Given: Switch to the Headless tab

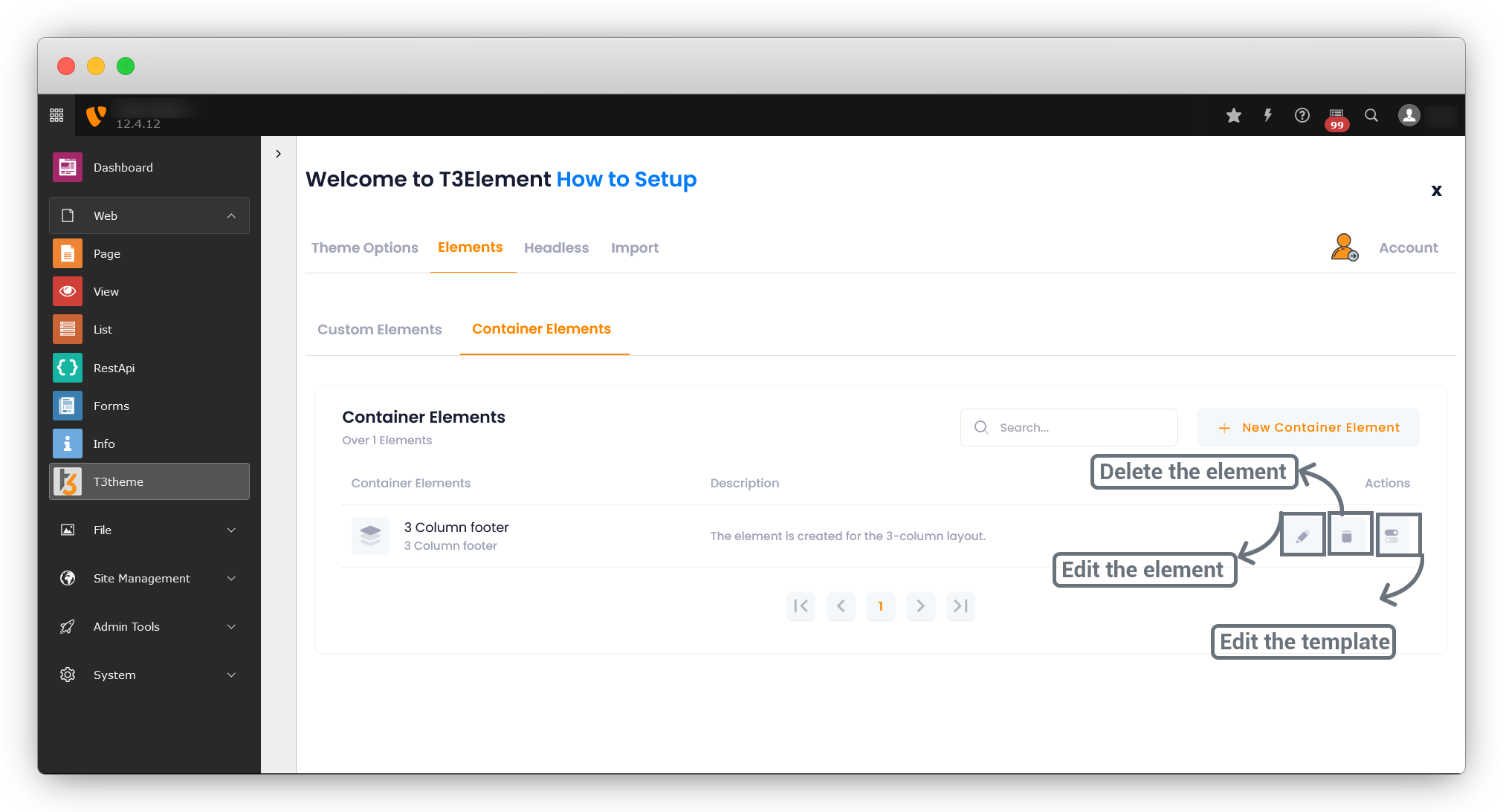Looking at the screenshot, I should pyautogui.click(x=556, y=248).
